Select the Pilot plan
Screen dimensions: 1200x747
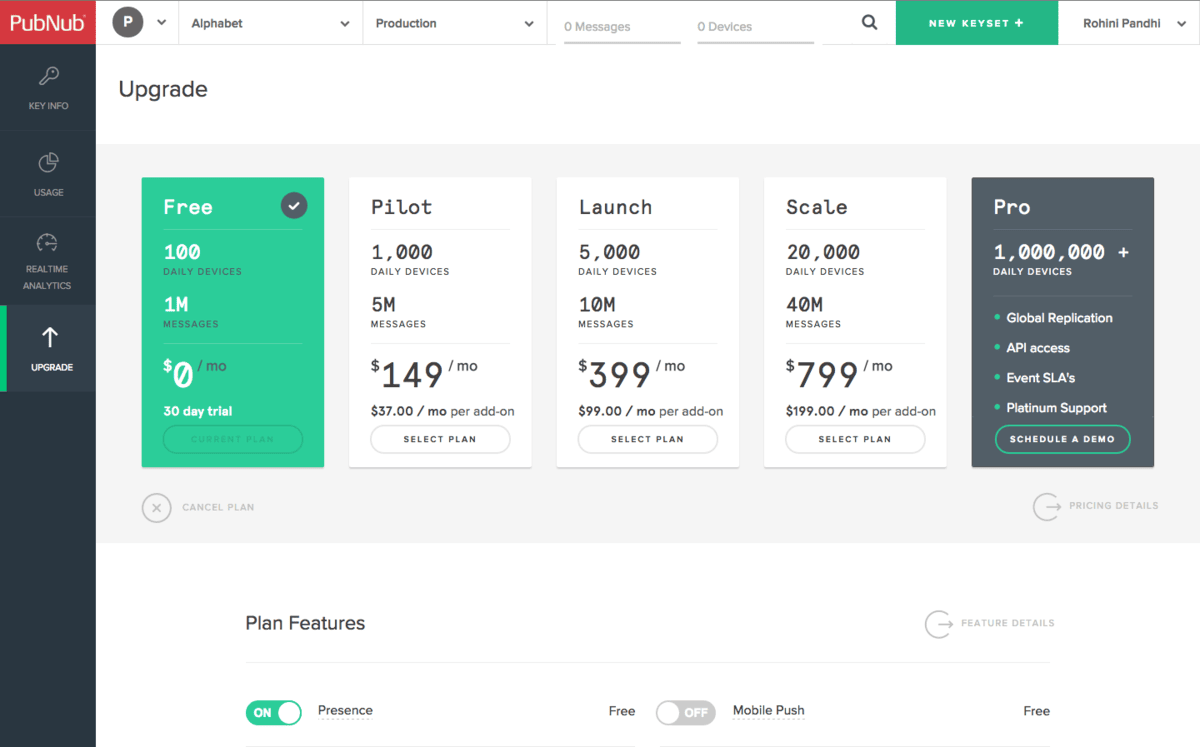[x=440, y=439]
